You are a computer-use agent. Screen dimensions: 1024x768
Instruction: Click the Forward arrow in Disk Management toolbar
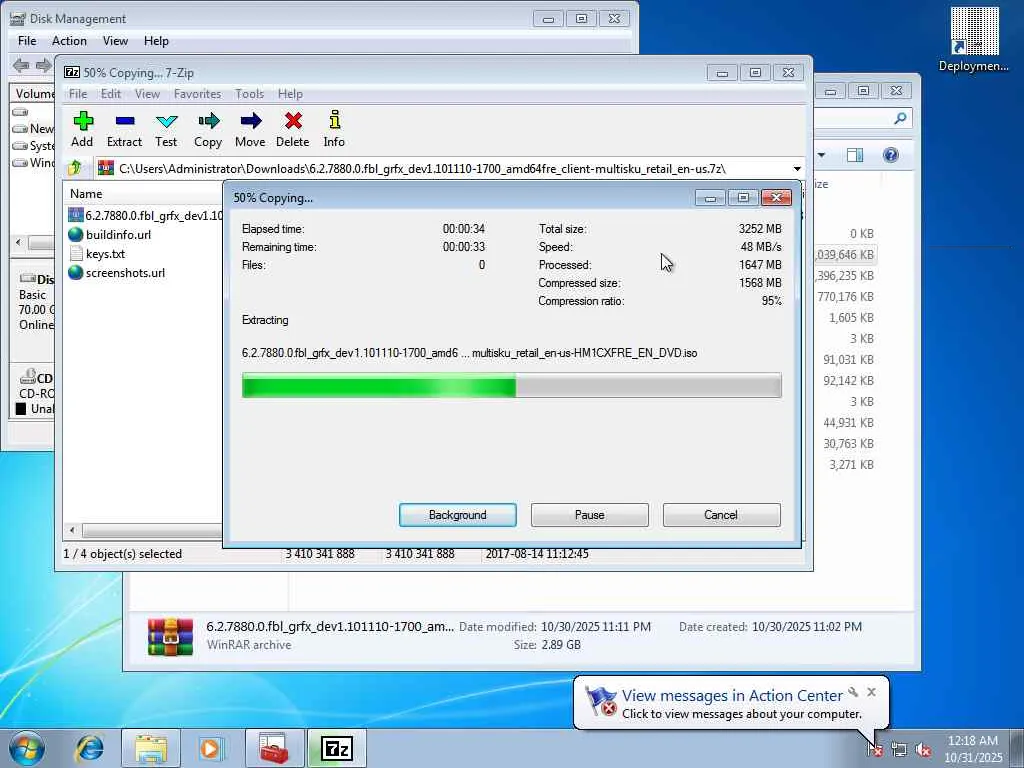(44, 65)
